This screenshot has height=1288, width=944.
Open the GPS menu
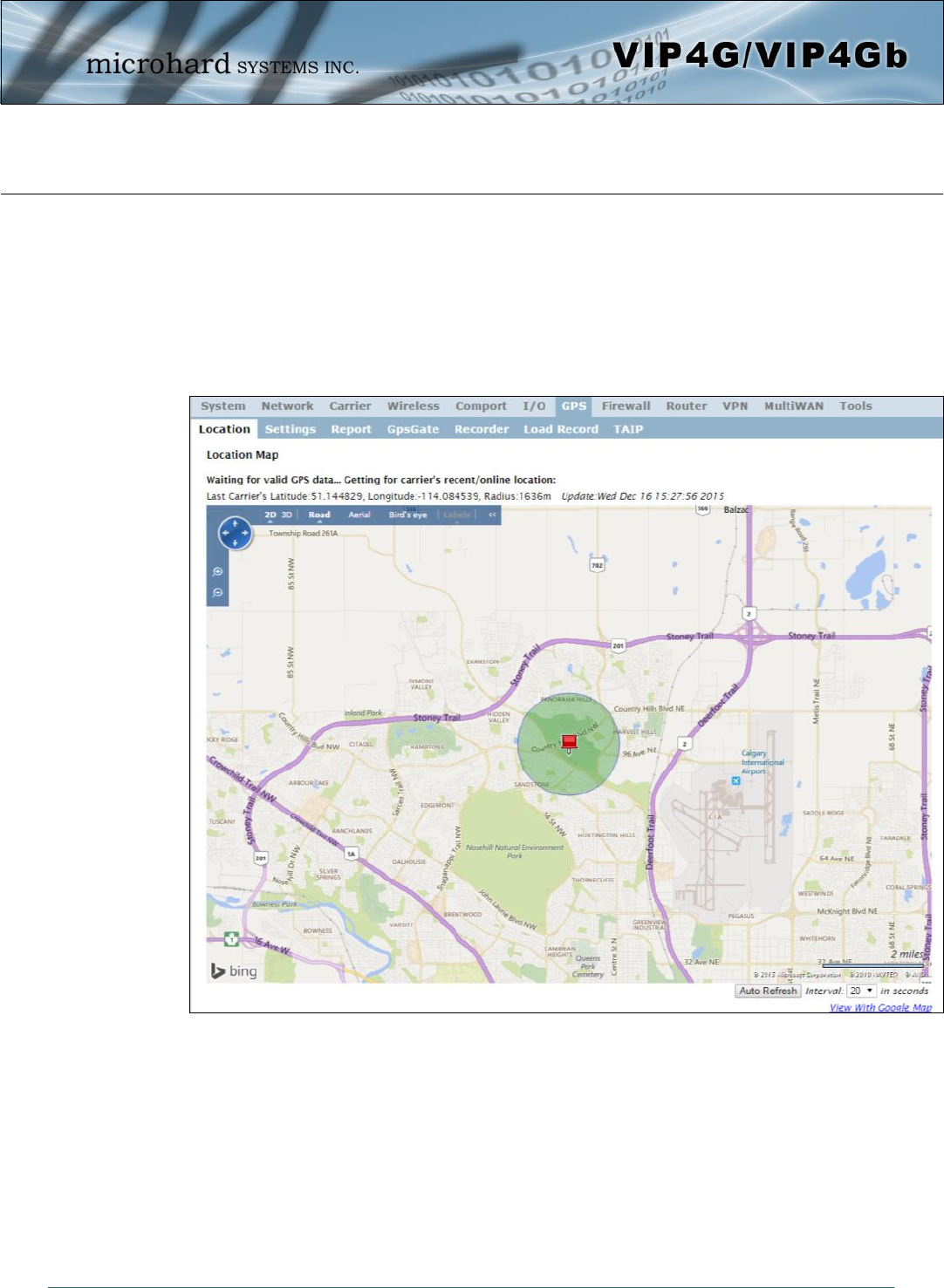574,406
